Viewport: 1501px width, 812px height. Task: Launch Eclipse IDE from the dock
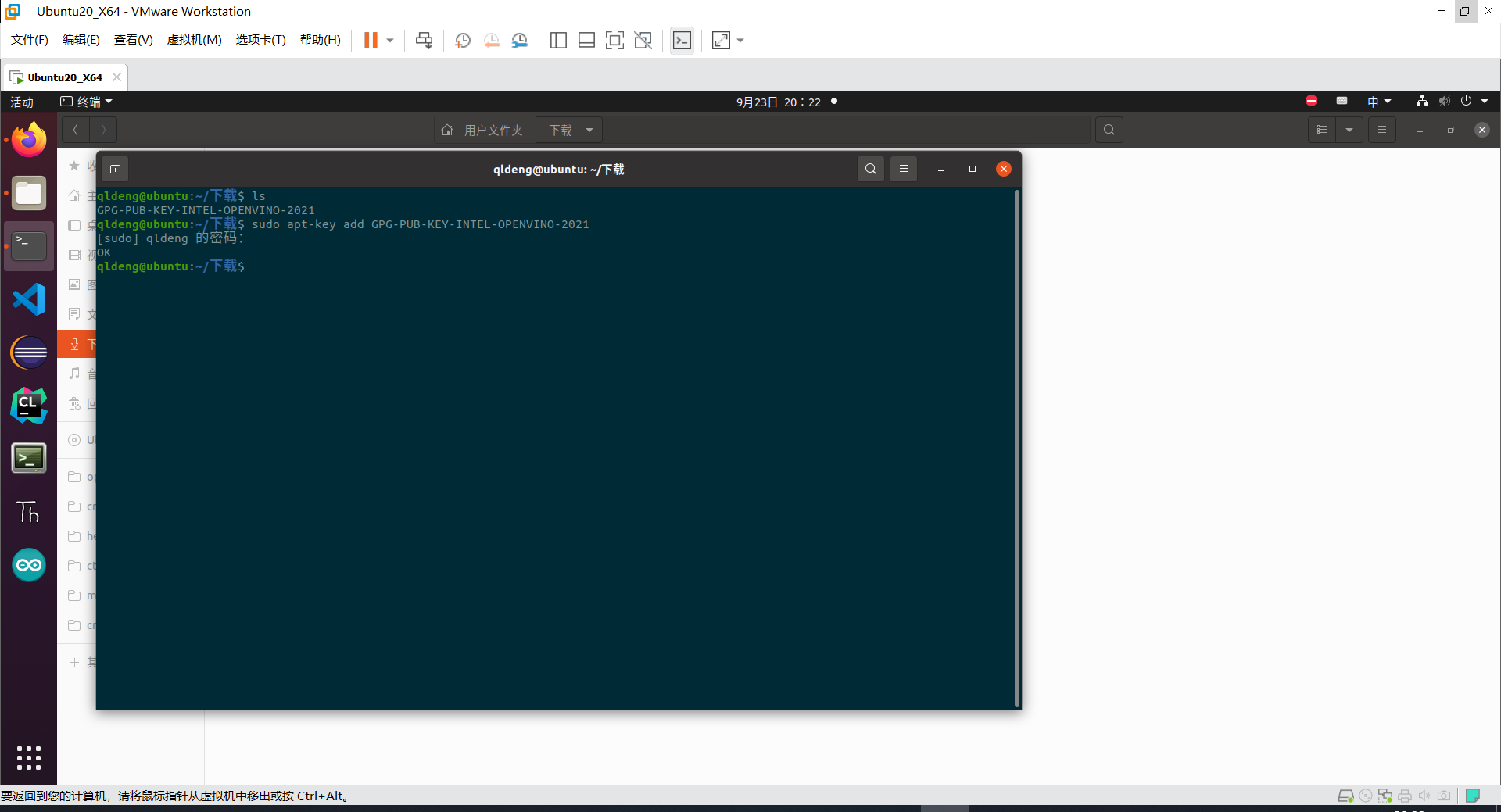click(x=29, y=352)
